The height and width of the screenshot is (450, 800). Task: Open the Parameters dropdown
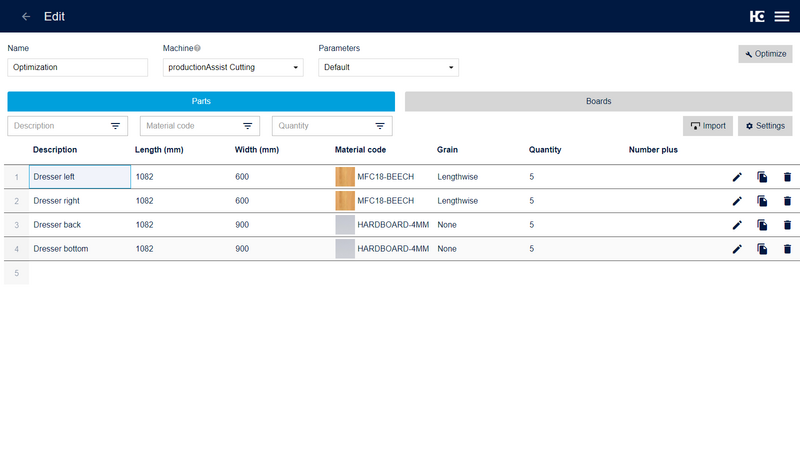tap(389, 67)
